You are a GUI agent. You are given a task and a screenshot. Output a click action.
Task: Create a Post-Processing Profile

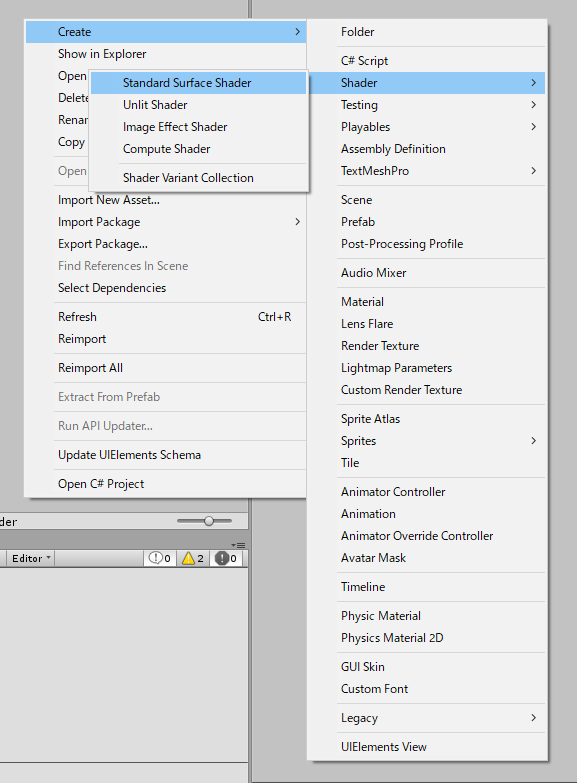(x=427, y=244)
